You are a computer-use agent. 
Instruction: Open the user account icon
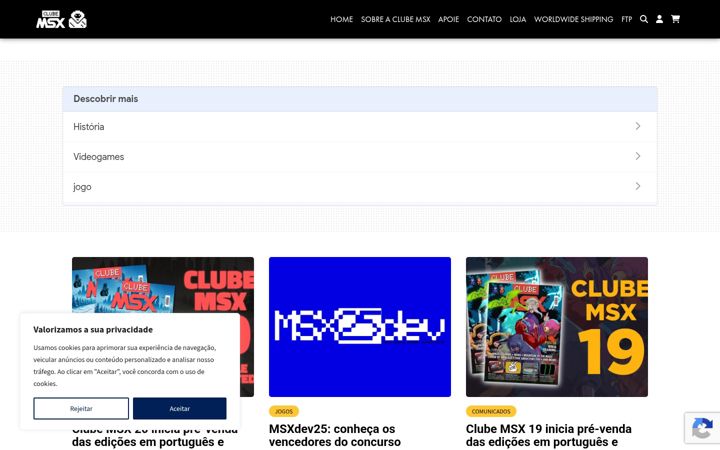pos(659,19)
